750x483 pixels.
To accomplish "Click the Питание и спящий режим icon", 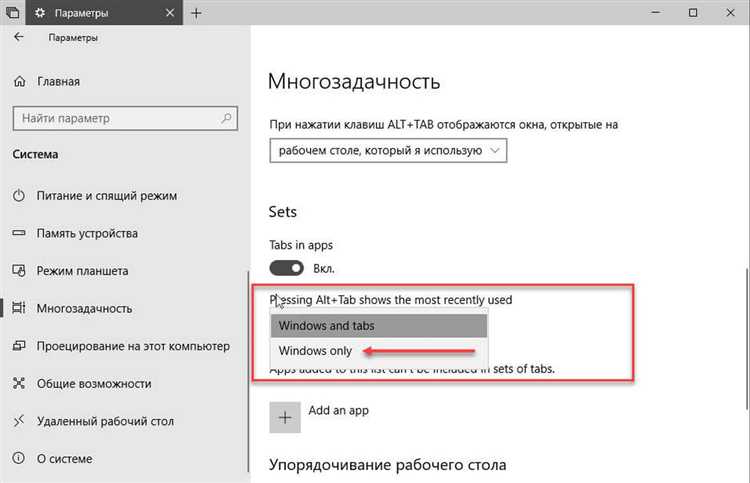I will point(19,195).
